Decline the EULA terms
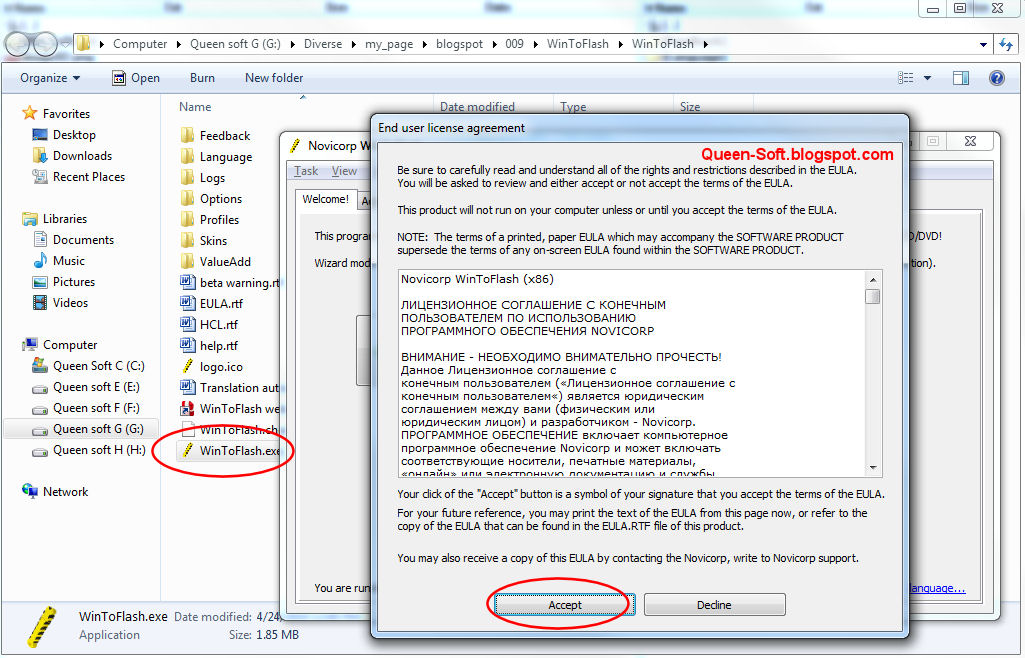1025x658 pixels. 714,604
